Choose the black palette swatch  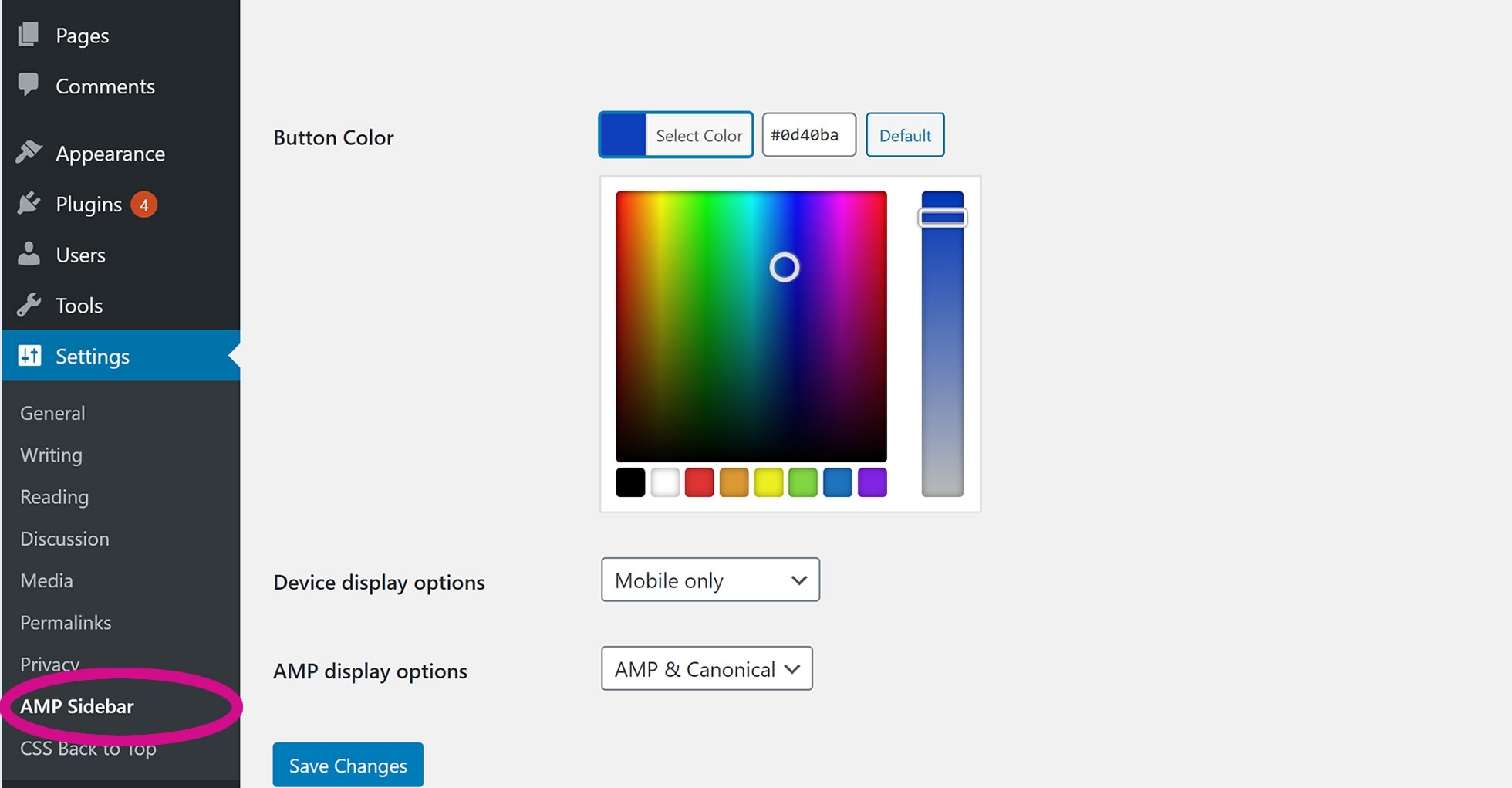630,482
